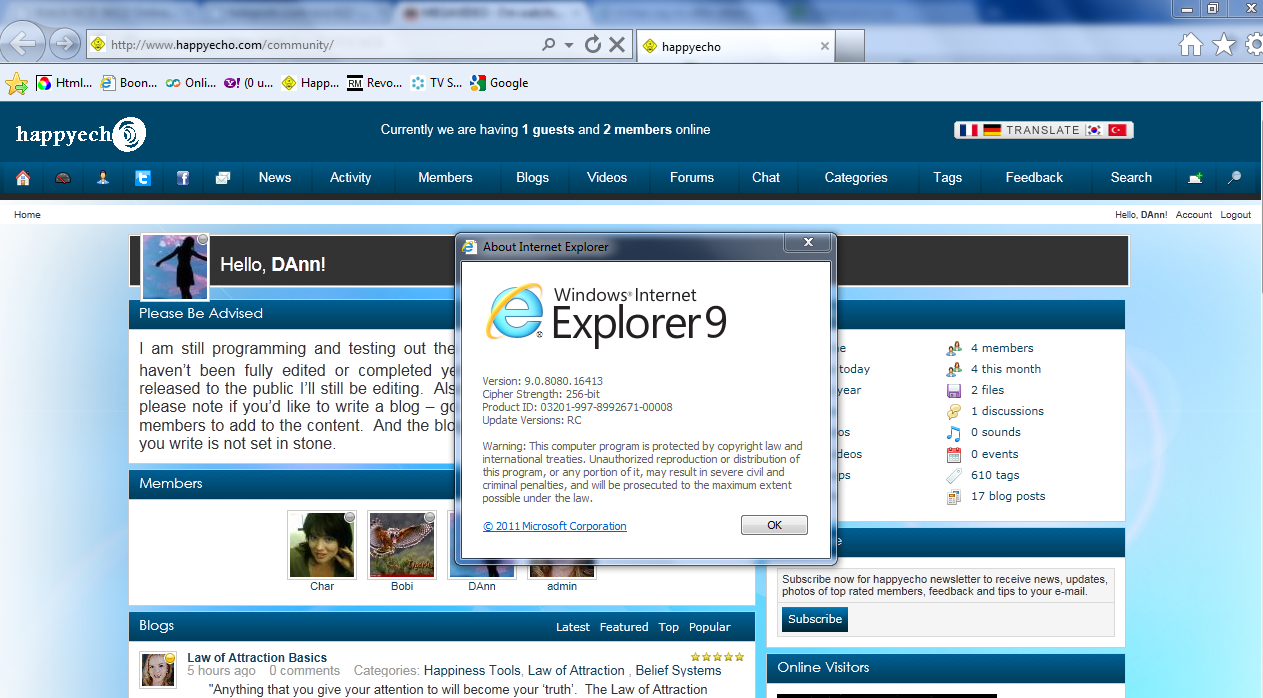Open the Members menu item
The height and width of the screenshot is (698, 1263).
click(445, 177)
